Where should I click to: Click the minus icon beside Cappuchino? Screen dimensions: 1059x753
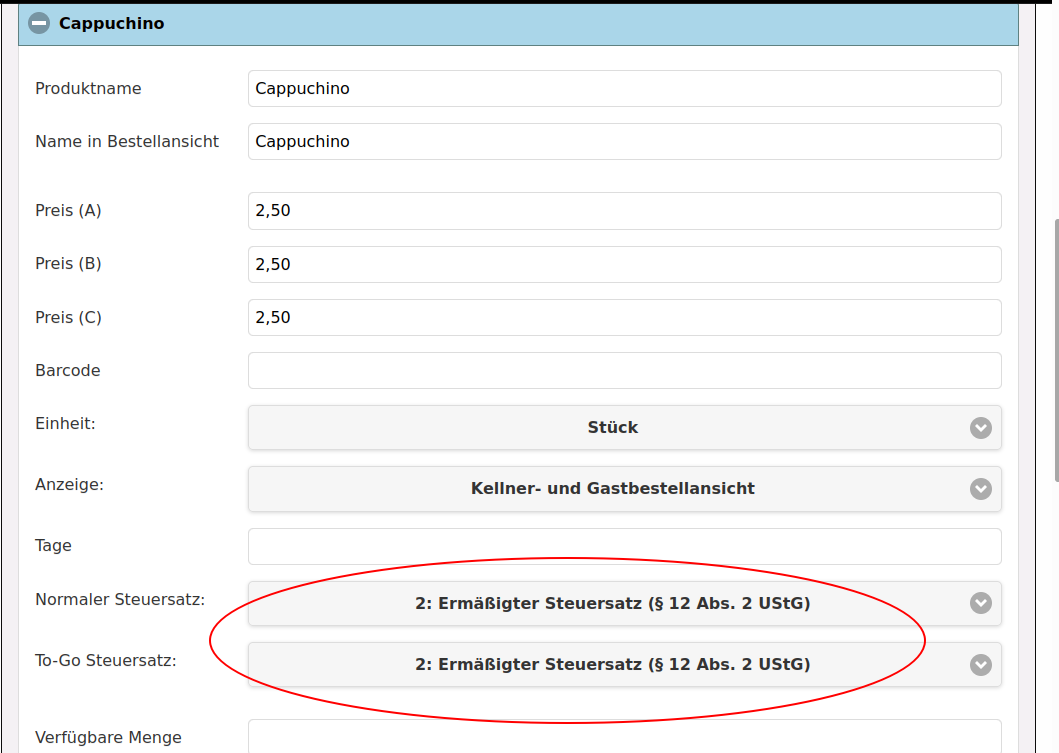[x=38, y=22]
